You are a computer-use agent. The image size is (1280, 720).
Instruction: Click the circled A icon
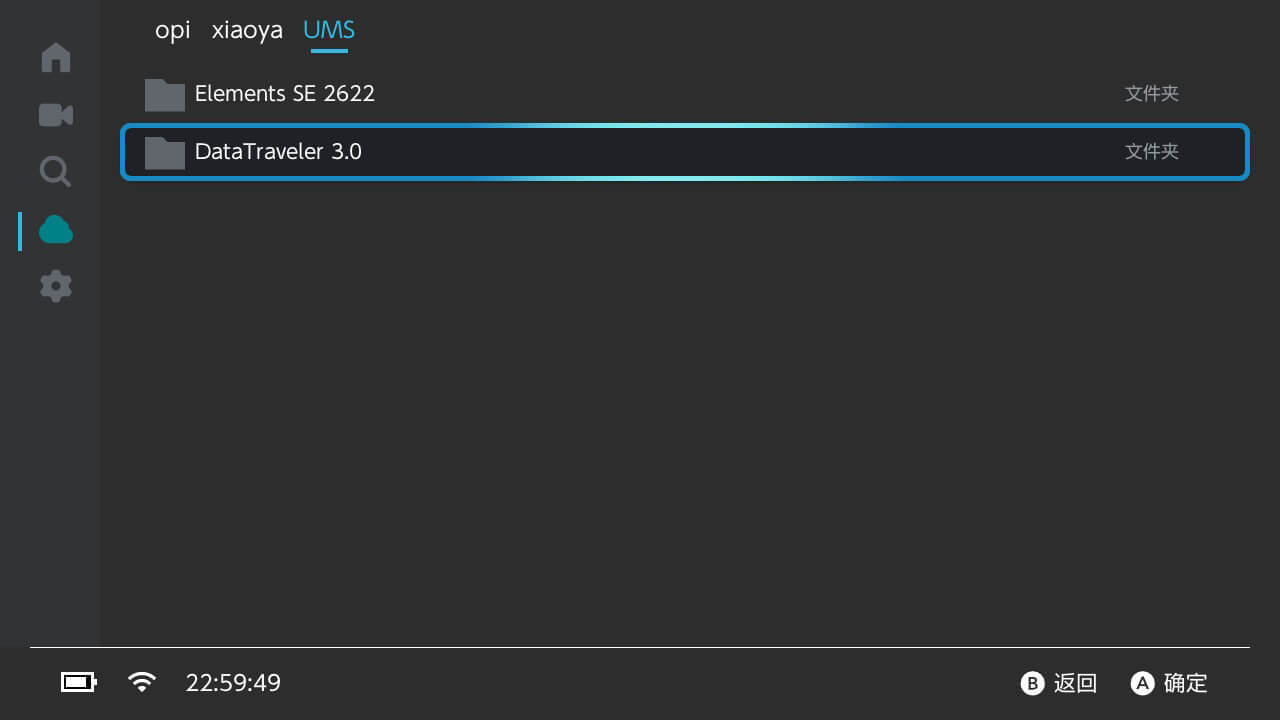click(x=1142, y=683)
